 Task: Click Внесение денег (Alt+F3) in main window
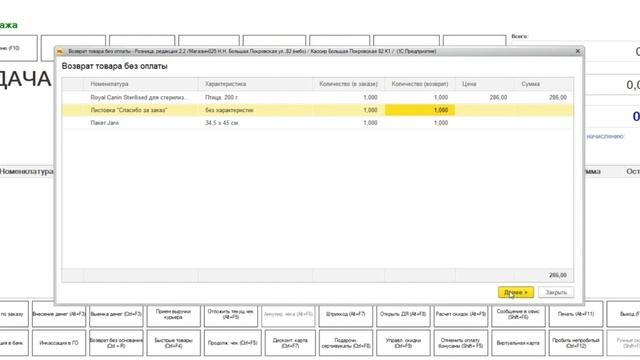(59, 314)
